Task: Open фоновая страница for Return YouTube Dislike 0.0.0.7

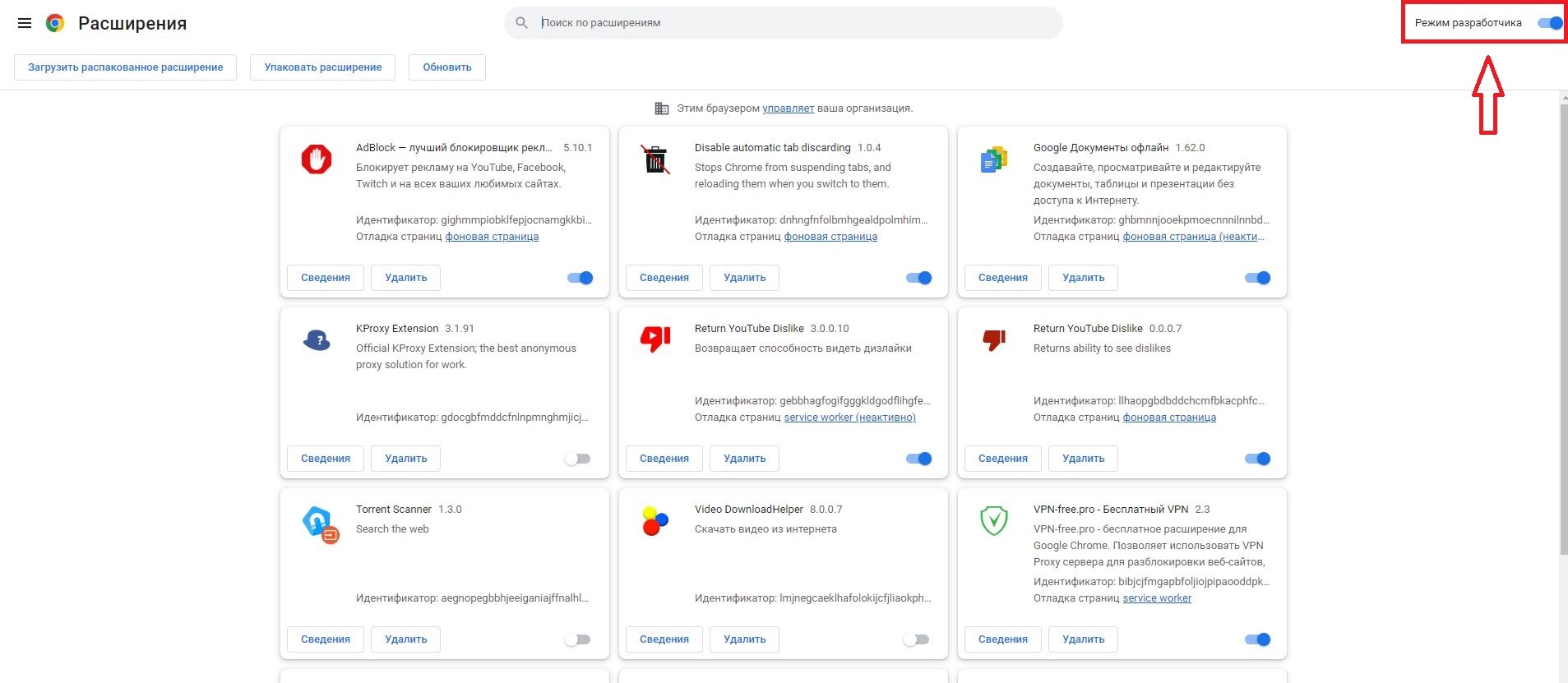Action: 1169,418
